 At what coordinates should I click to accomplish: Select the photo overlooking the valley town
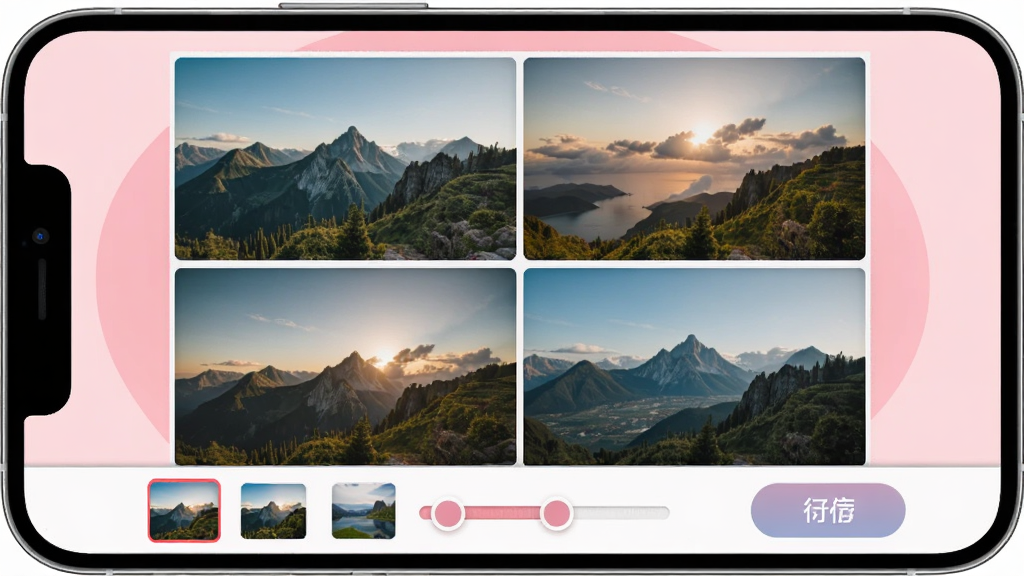coord(694,366)
